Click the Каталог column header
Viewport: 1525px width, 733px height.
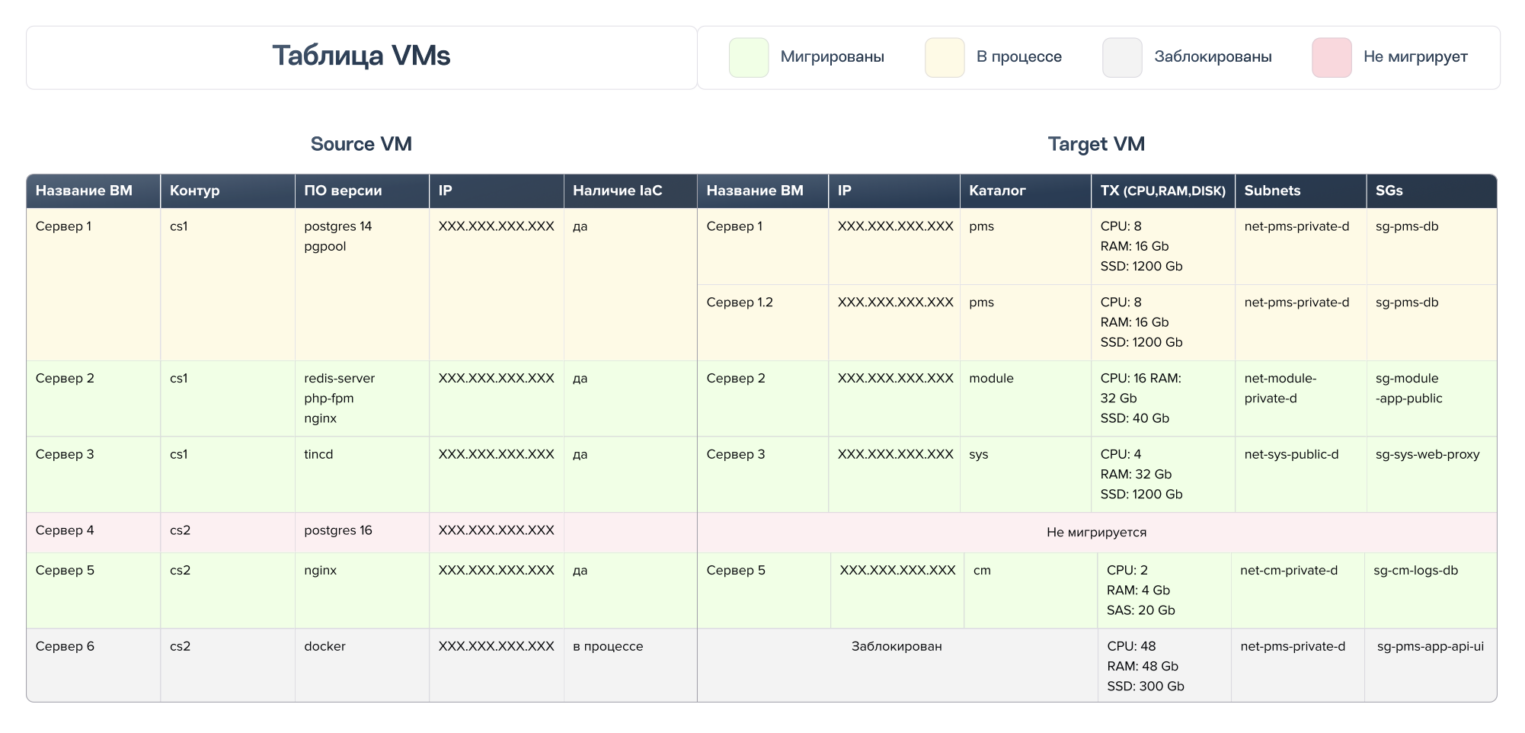click(997, 191)
